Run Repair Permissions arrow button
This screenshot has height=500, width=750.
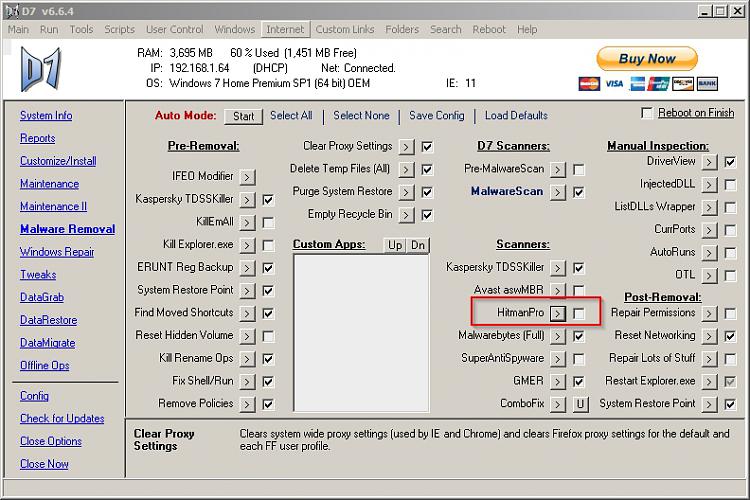(x=709, y=313)
